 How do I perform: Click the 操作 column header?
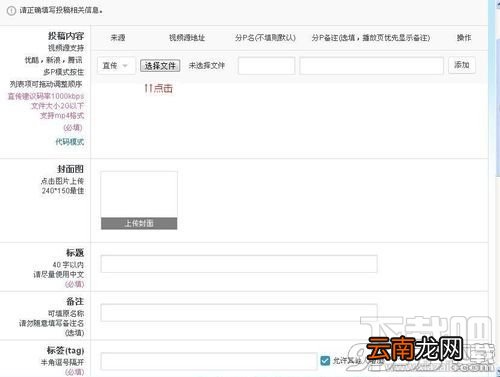(x=464, y=38)
